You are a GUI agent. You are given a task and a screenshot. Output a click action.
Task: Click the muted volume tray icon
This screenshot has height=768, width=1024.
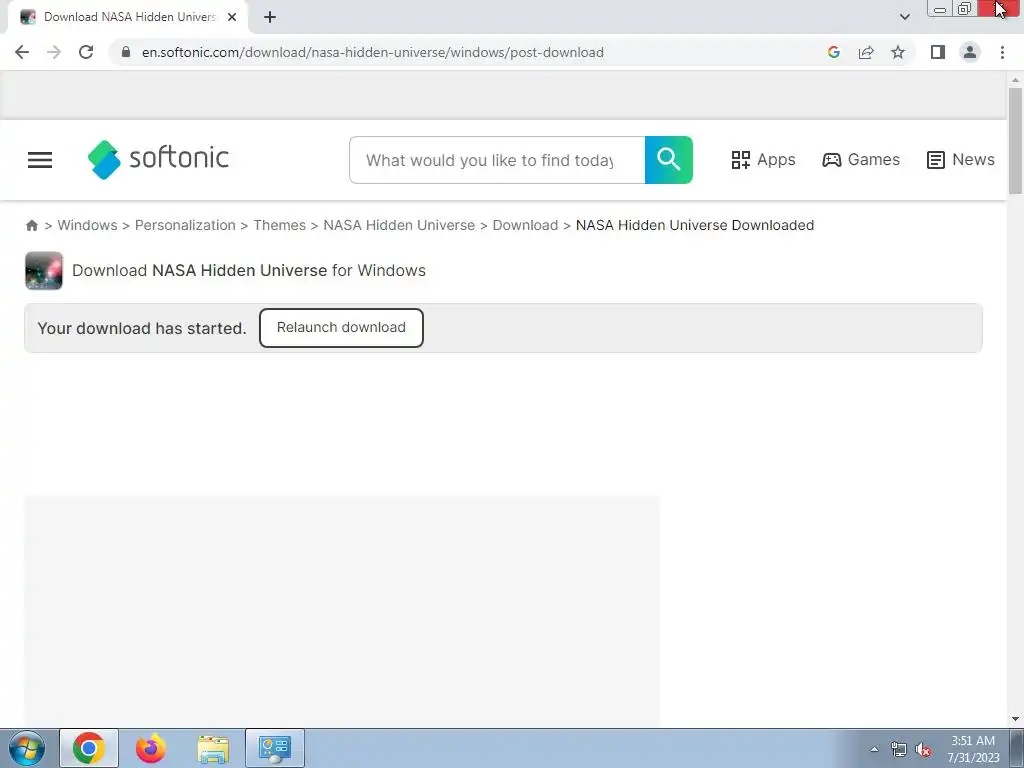[x=923, y=750]
